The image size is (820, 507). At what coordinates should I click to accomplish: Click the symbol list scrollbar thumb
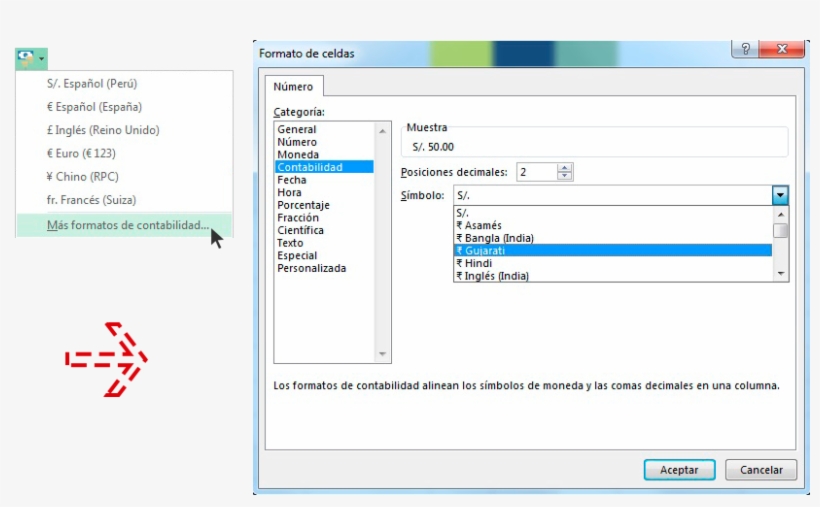[780, 230]
